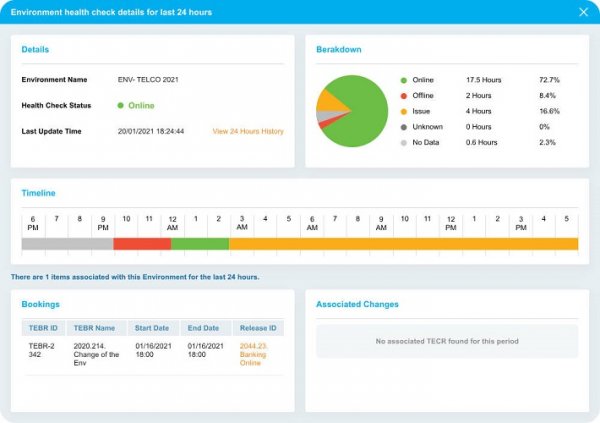Sort bookings by Release ID column header
The image size is (600, 423).
258,328
